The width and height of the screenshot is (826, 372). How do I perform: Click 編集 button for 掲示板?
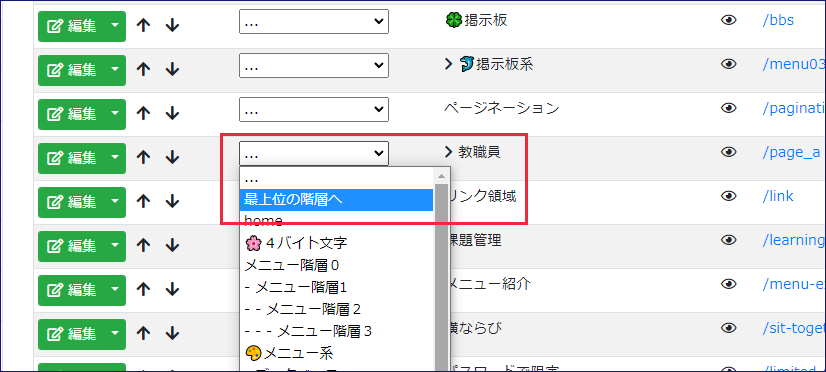(71, 26)
